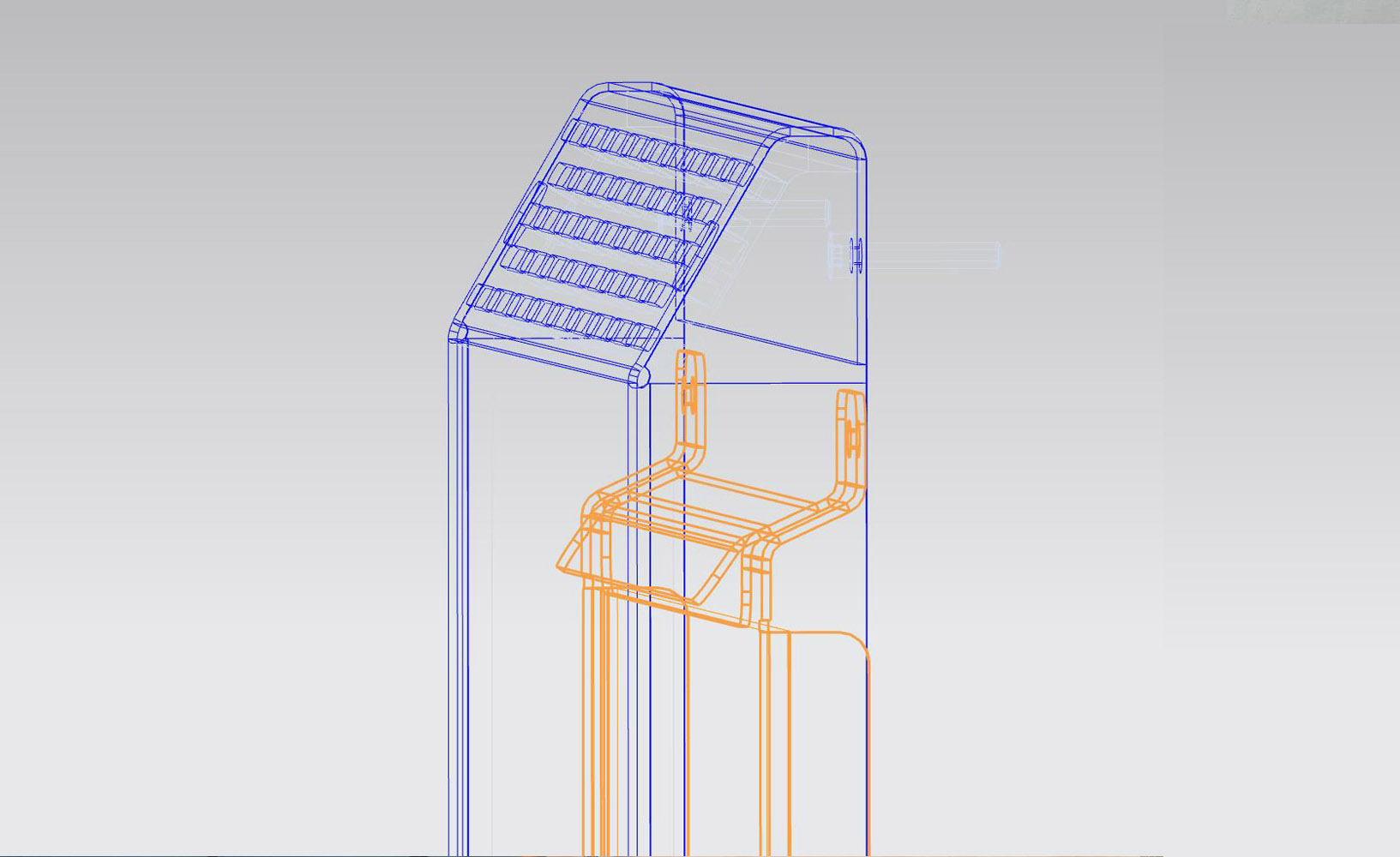Select the blue housing's left vertical edge
Image resolution: width=1400 pixels, height=857 pixels.
pos(448,600)
